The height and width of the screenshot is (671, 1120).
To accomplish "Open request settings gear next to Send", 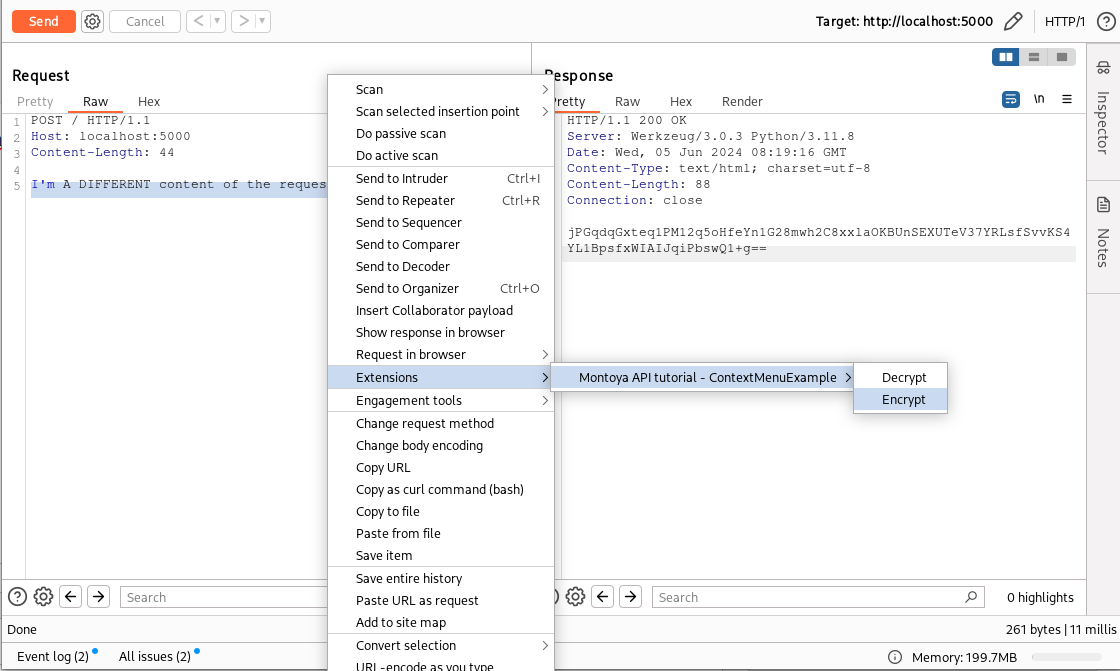I will (92, 21).
